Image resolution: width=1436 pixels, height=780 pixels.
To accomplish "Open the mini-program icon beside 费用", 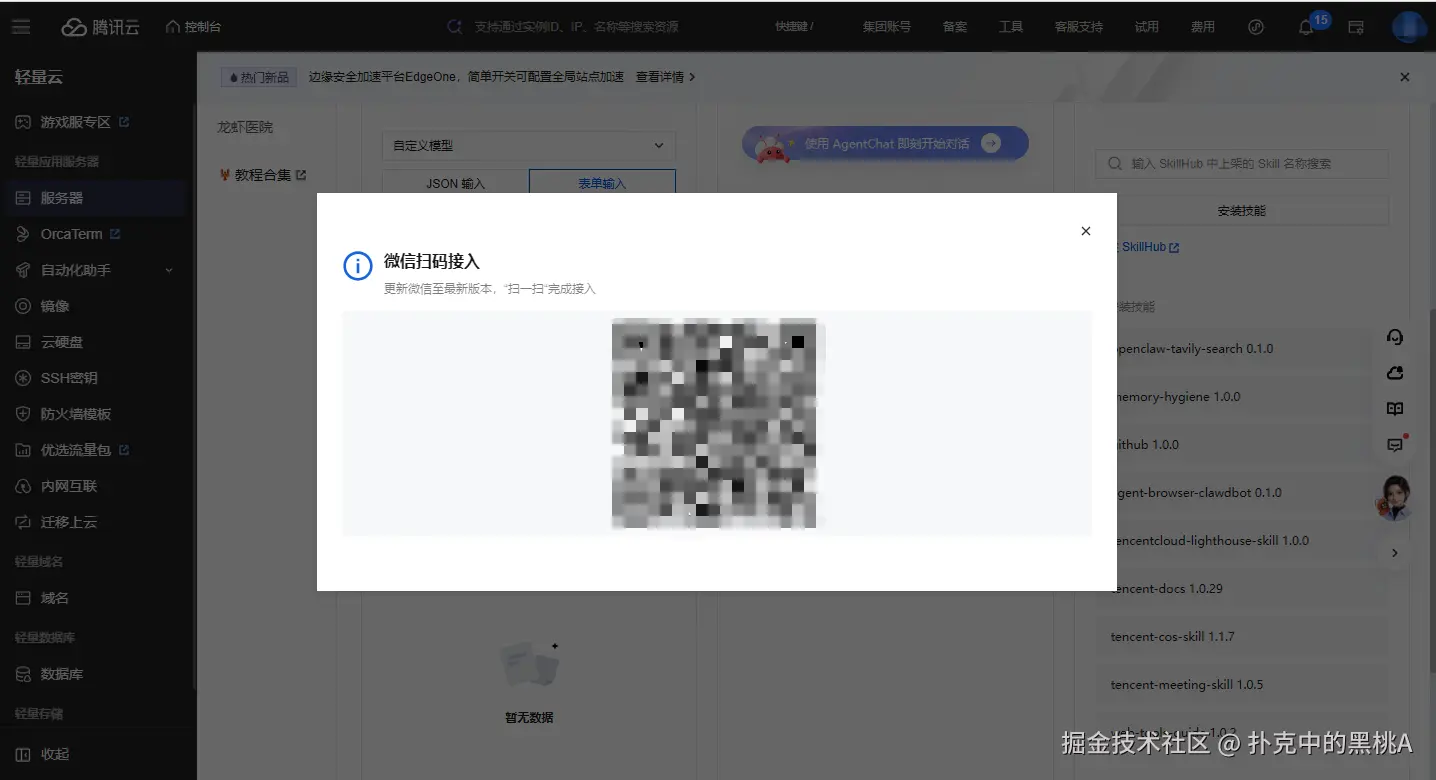I will coord(1257,27).
